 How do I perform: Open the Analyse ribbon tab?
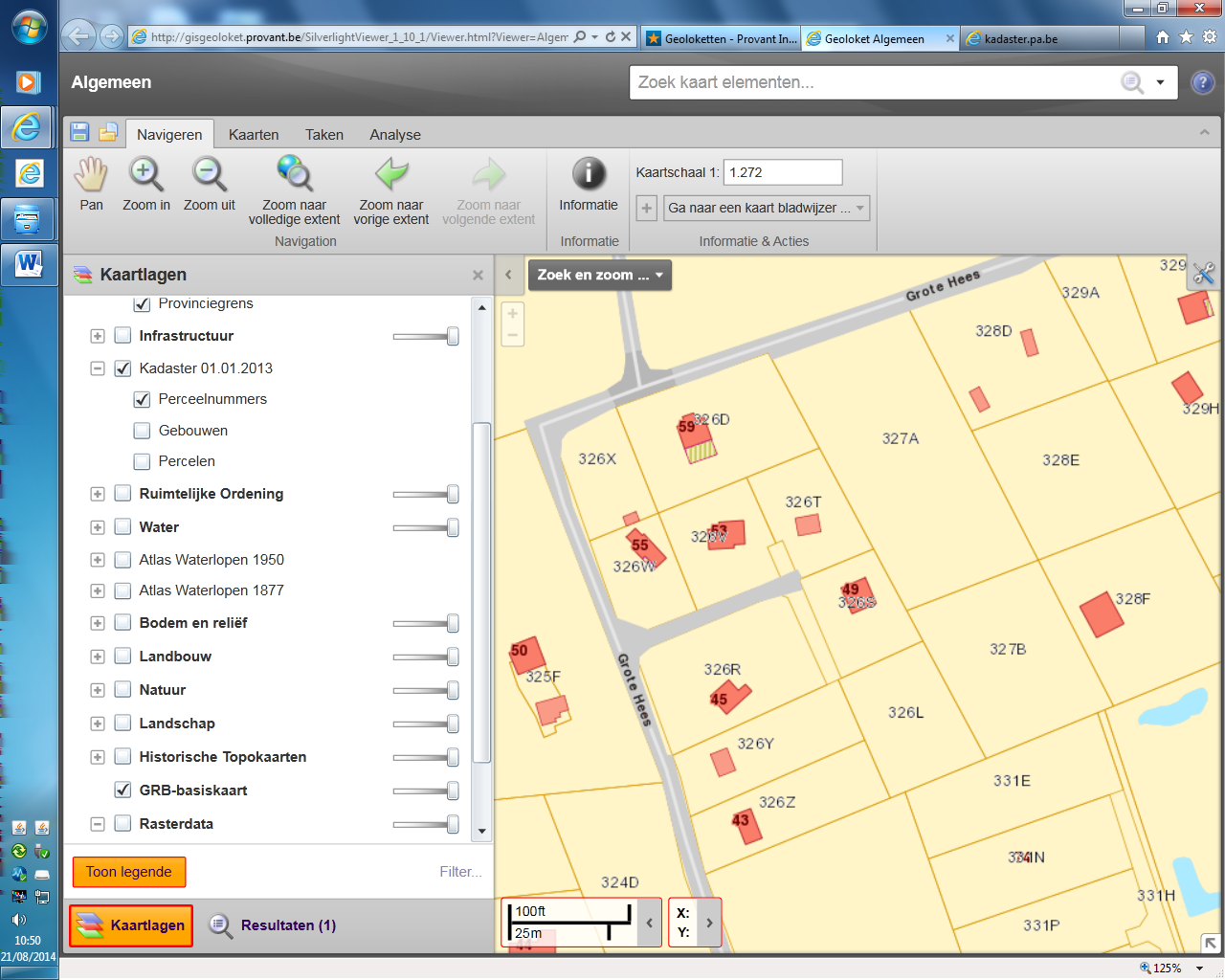point(395,135)
